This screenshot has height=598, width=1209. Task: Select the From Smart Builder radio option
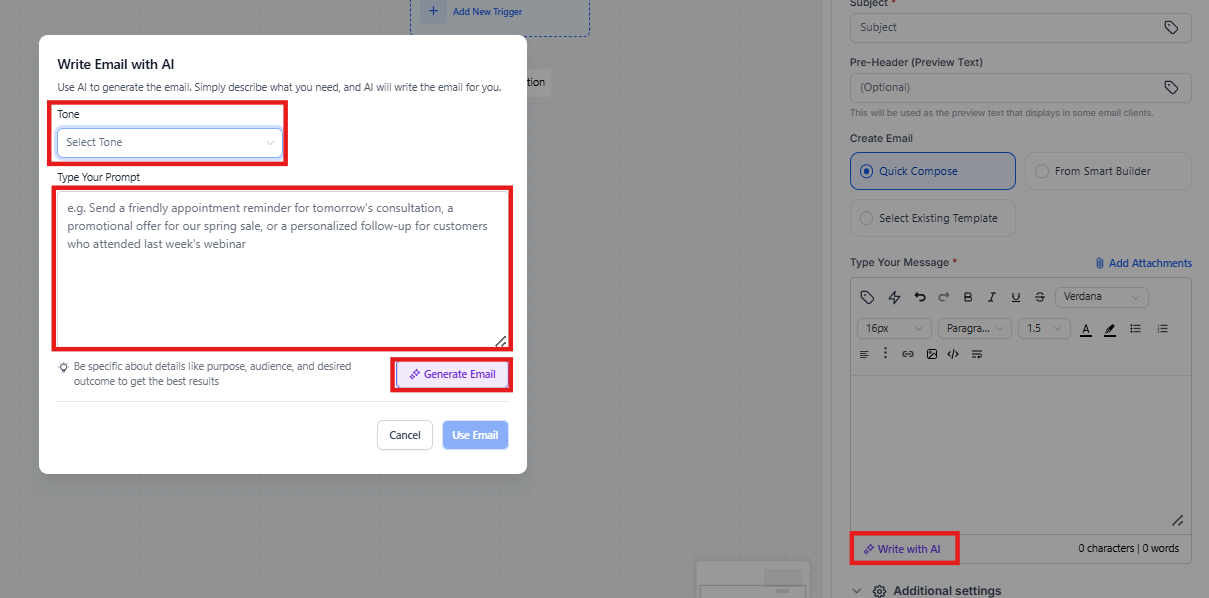point(1108,171)
